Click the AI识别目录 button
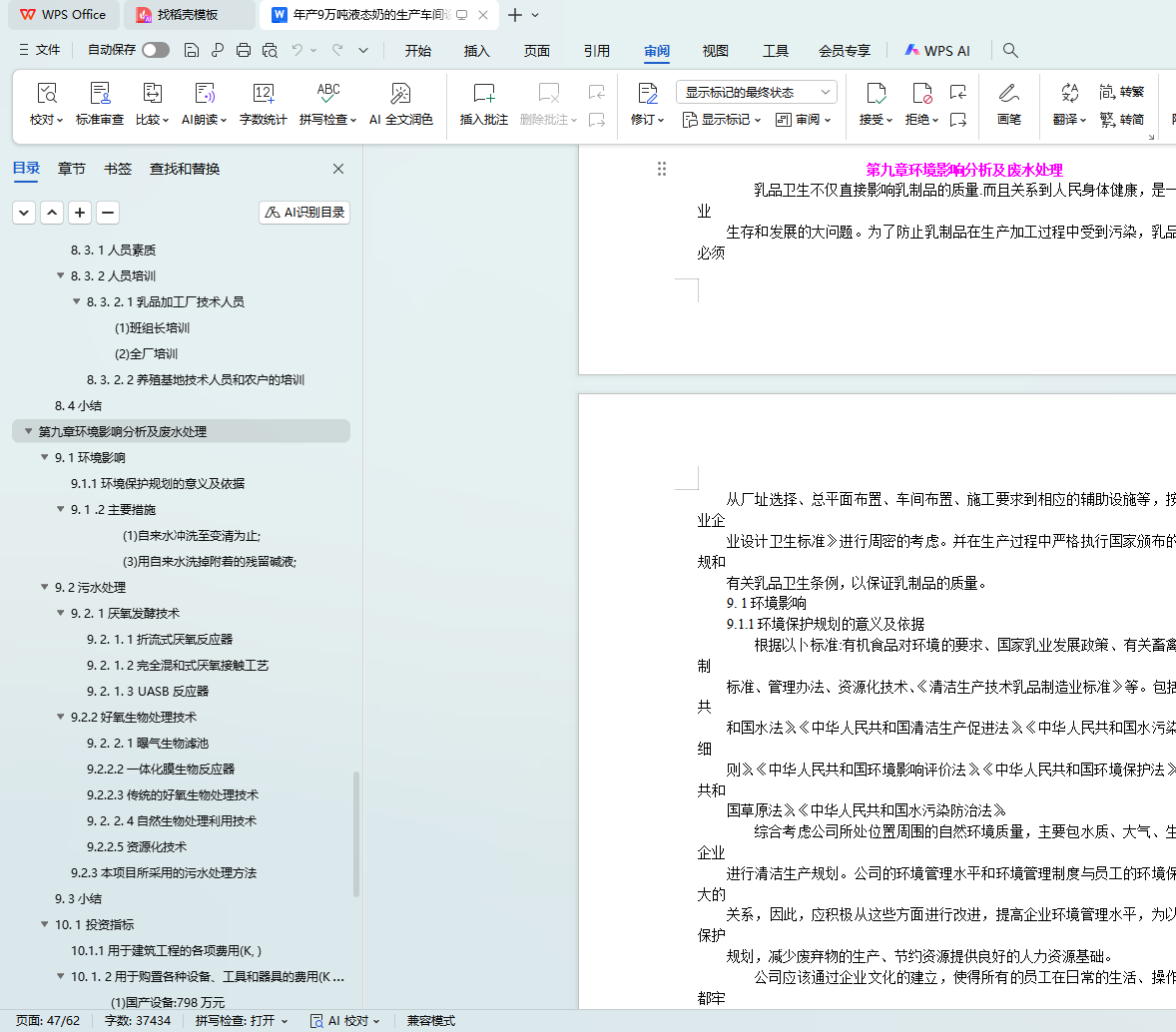1176x1032 pixels. pyautogui.click(x=304, y=212)
